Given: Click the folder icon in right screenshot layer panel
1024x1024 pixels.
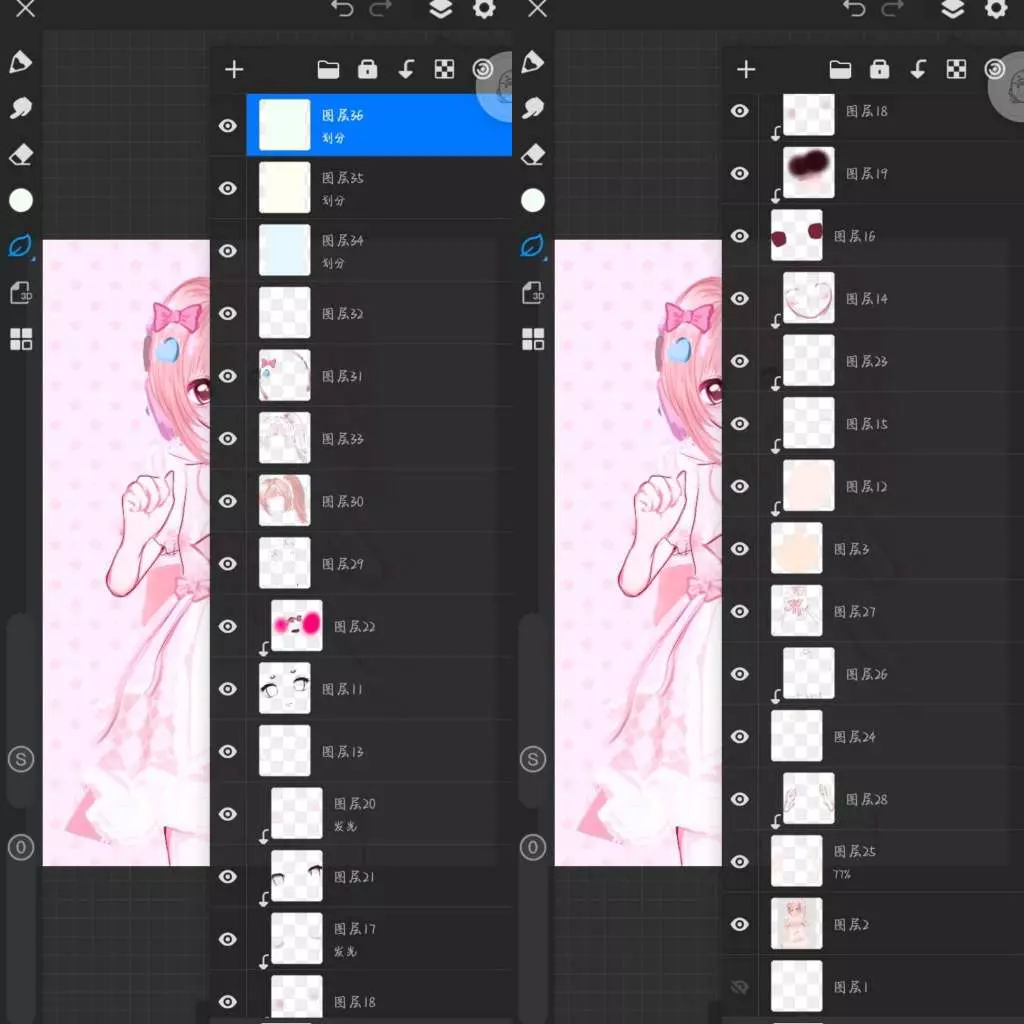Looking at the screenshot, I should pyautogui.click(x=840, y=69).
